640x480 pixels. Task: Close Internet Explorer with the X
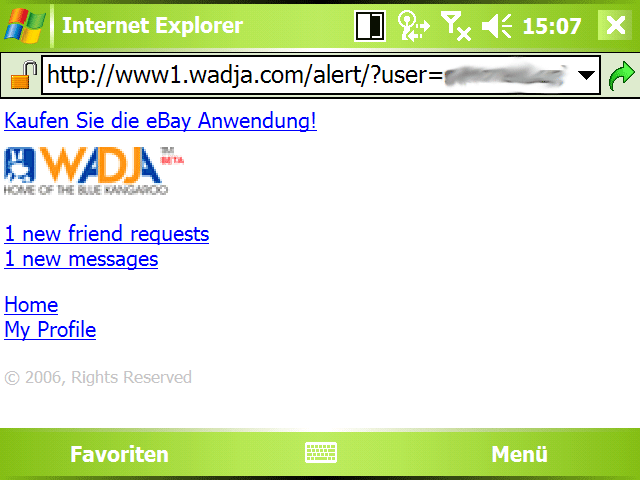615,25
